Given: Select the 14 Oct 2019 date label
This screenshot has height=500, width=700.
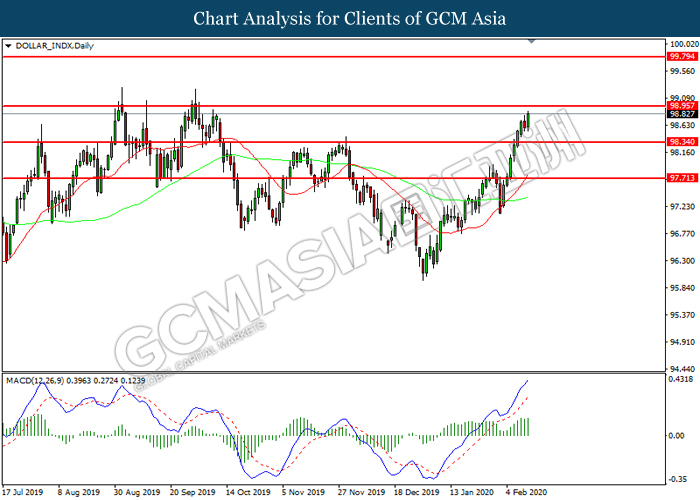Looking at the screenshot, I should (248, 492).
